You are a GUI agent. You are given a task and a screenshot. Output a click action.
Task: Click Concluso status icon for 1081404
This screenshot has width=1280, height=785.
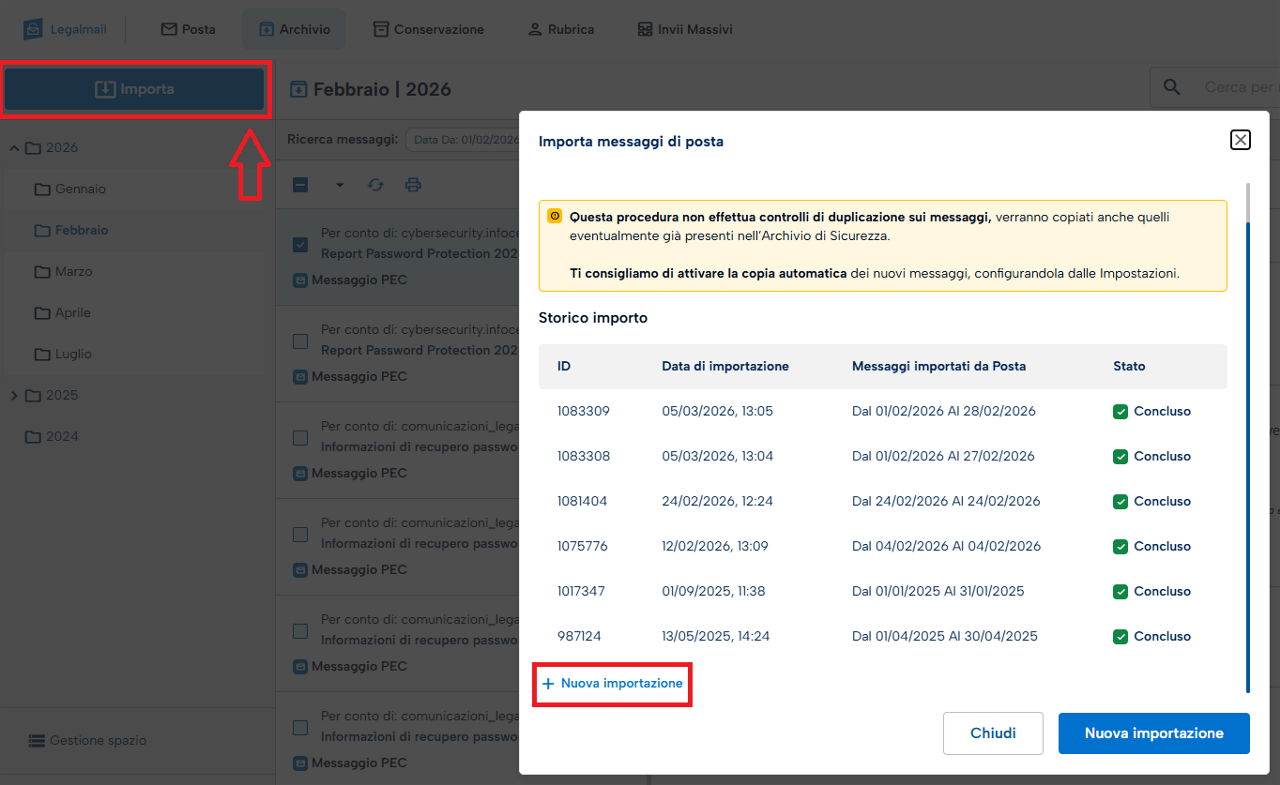pyautogui.click(x=1120, y=501)
